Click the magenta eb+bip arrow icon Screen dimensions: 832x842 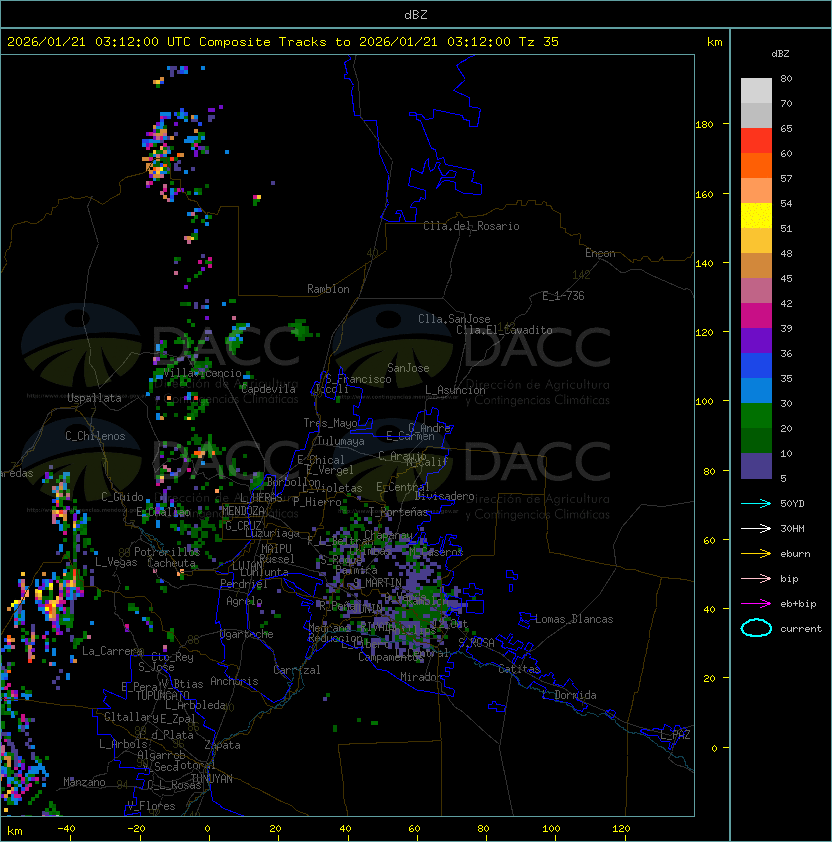coord(756,603)
